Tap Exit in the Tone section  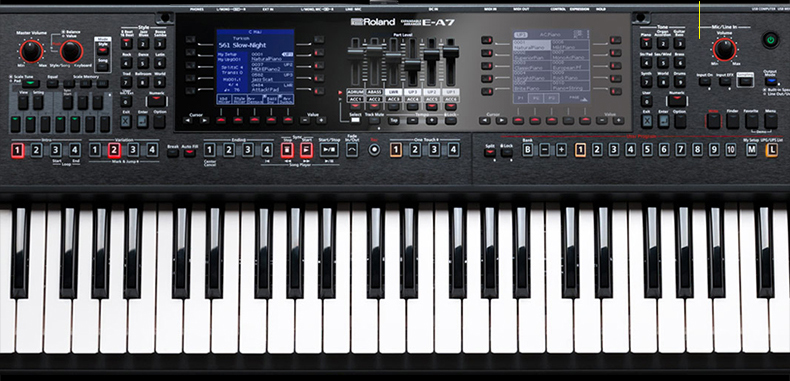point(646,121)
